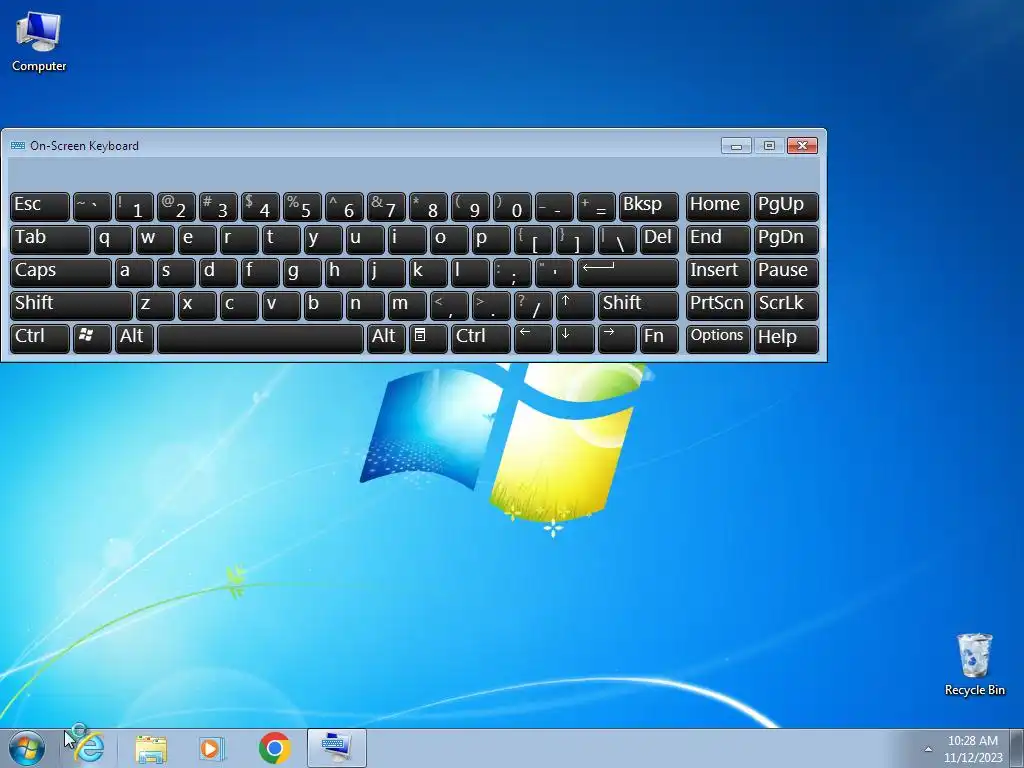Open the Computer desktop icon
1024x768 pixels.
click(x=39, y=41)
